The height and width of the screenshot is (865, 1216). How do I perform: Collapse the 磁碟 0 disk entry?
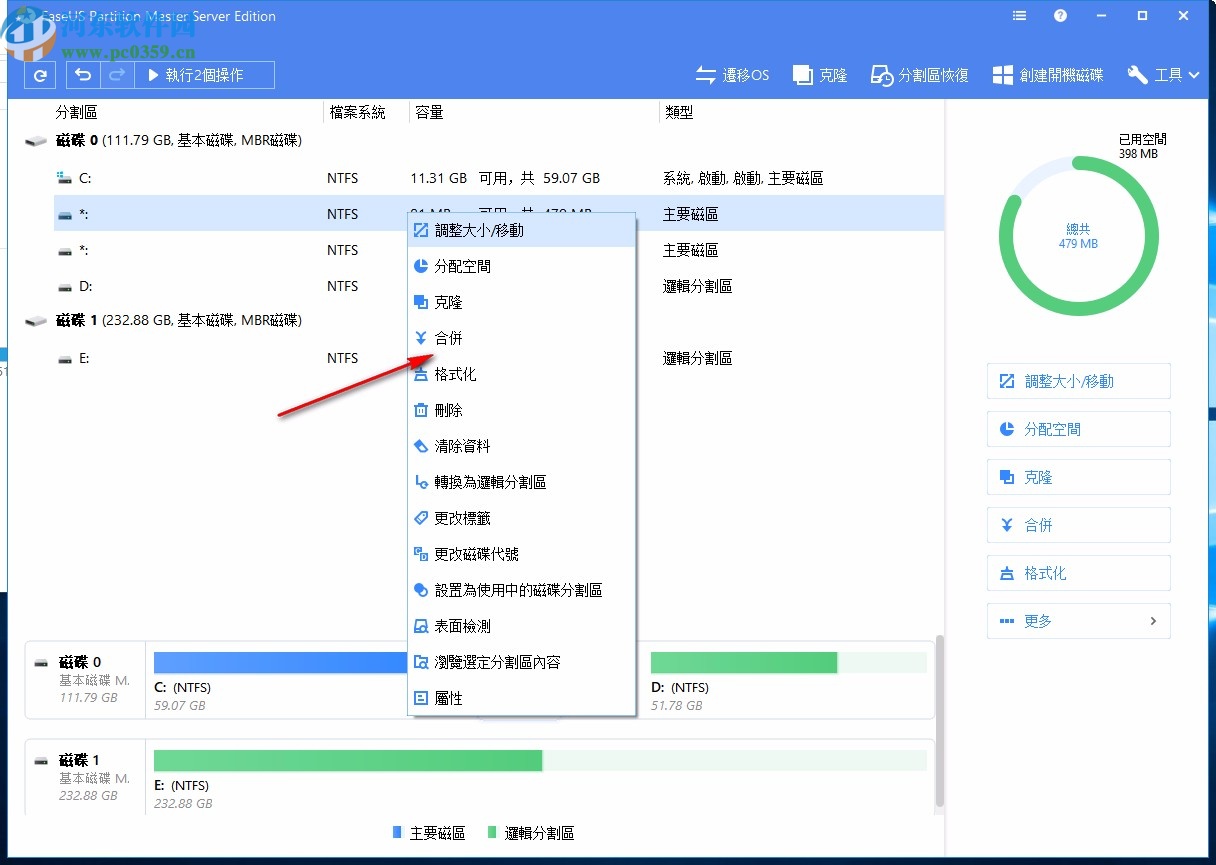(x=35, y=140)
